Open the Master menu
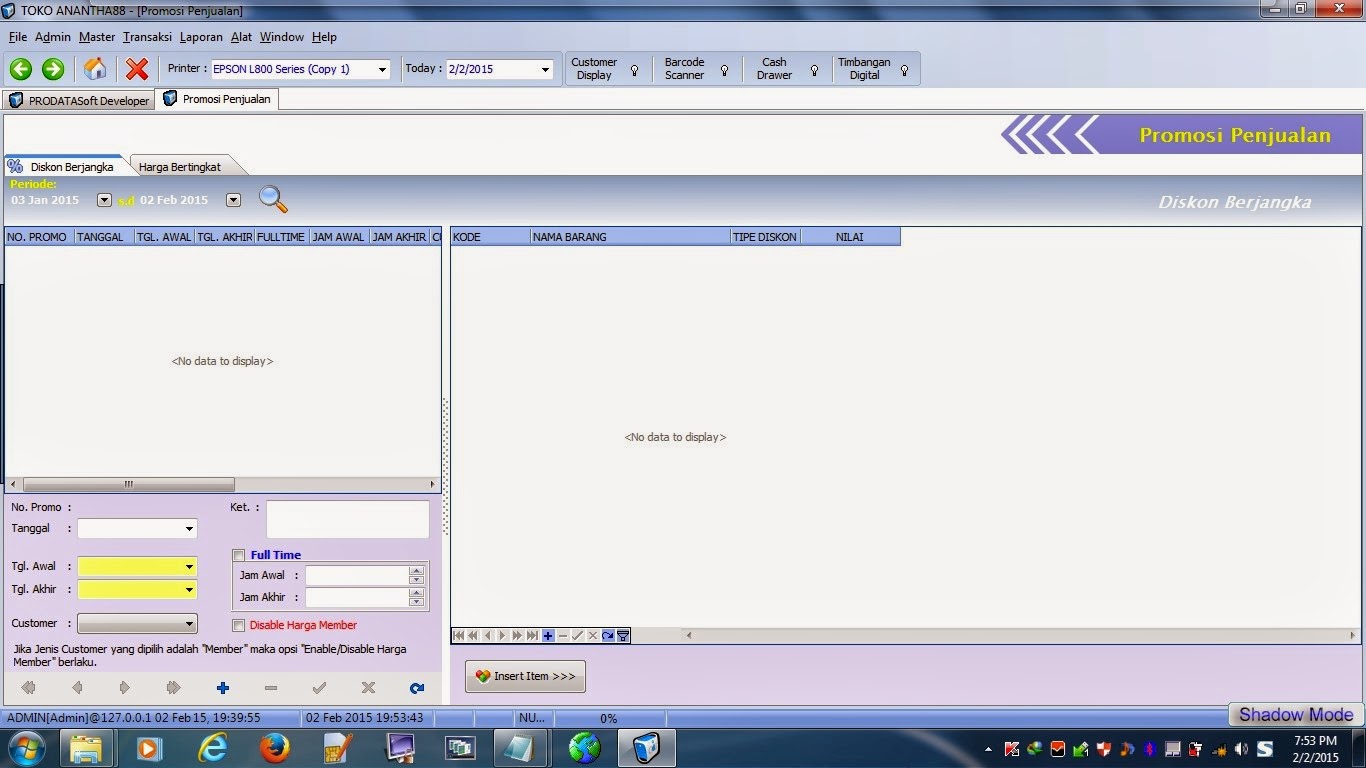 tap(97, 37)
